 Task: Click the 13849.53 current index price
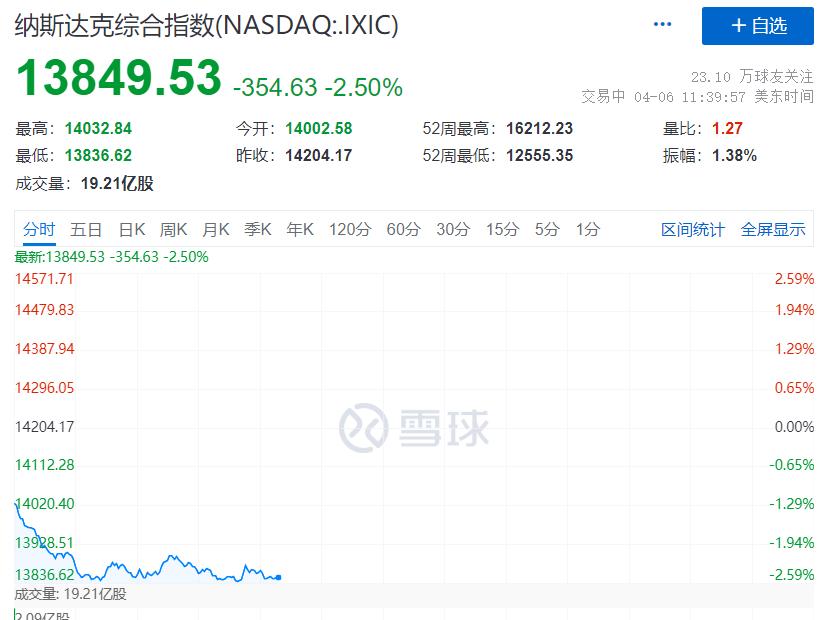pos(118,79)
